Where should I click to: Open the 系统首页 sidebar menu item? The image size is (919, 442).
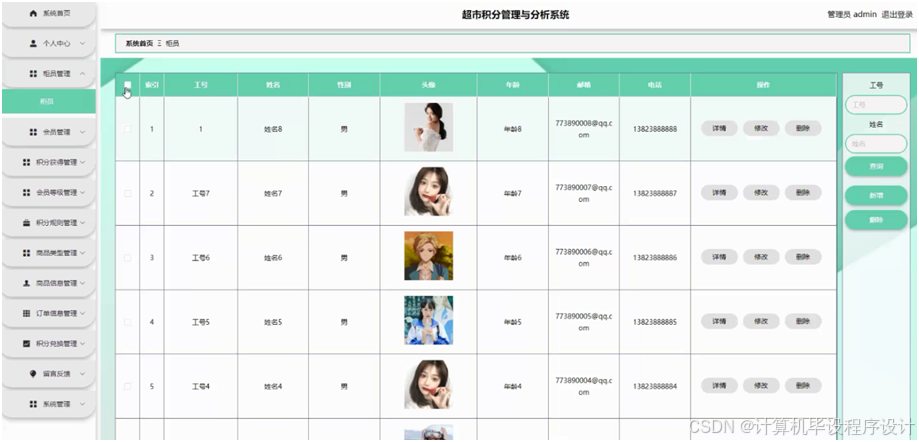(49, 13)
